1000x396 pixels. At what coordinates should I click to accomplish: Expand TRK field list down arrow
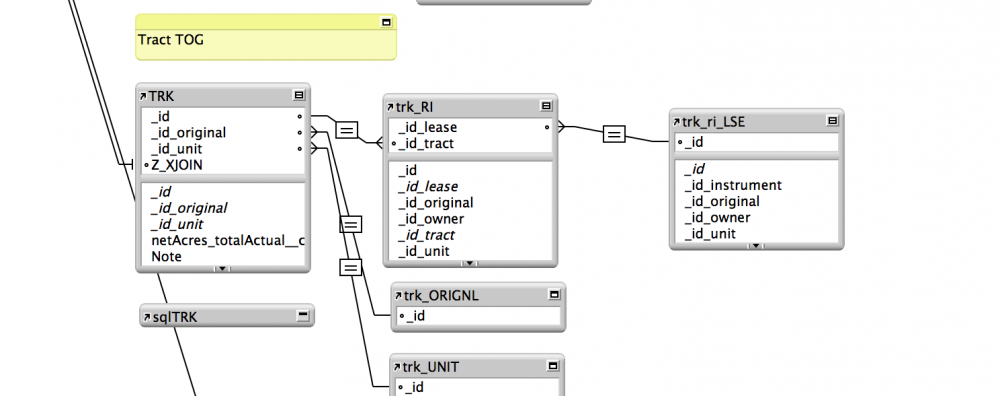click(222, 268)
